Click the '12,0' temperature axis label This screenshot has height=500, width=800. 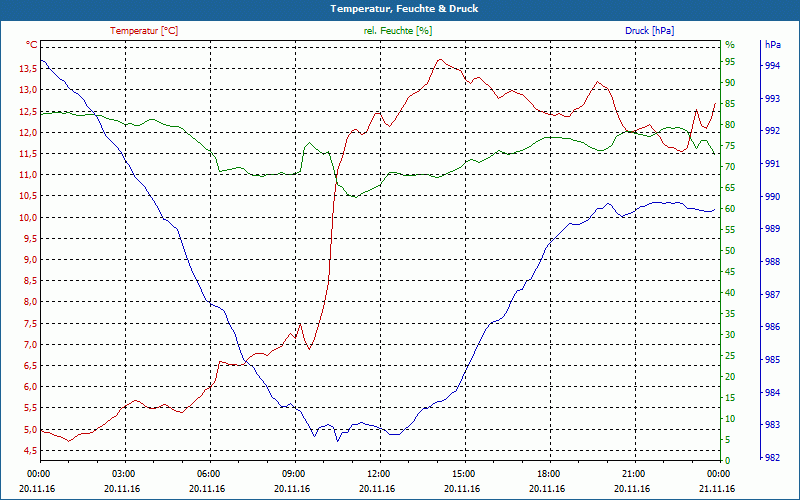tap(28, 133)
